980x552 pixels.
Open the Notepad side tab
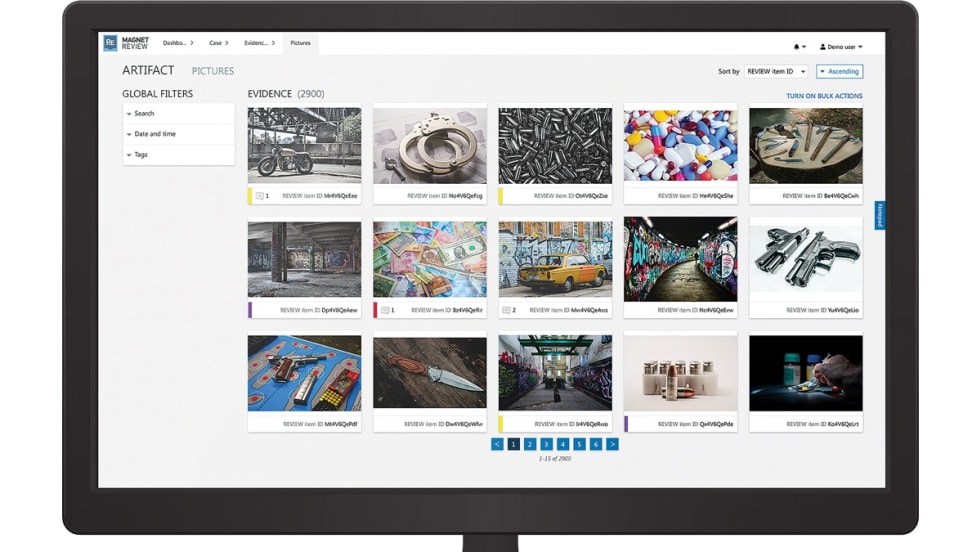(880, 215)
